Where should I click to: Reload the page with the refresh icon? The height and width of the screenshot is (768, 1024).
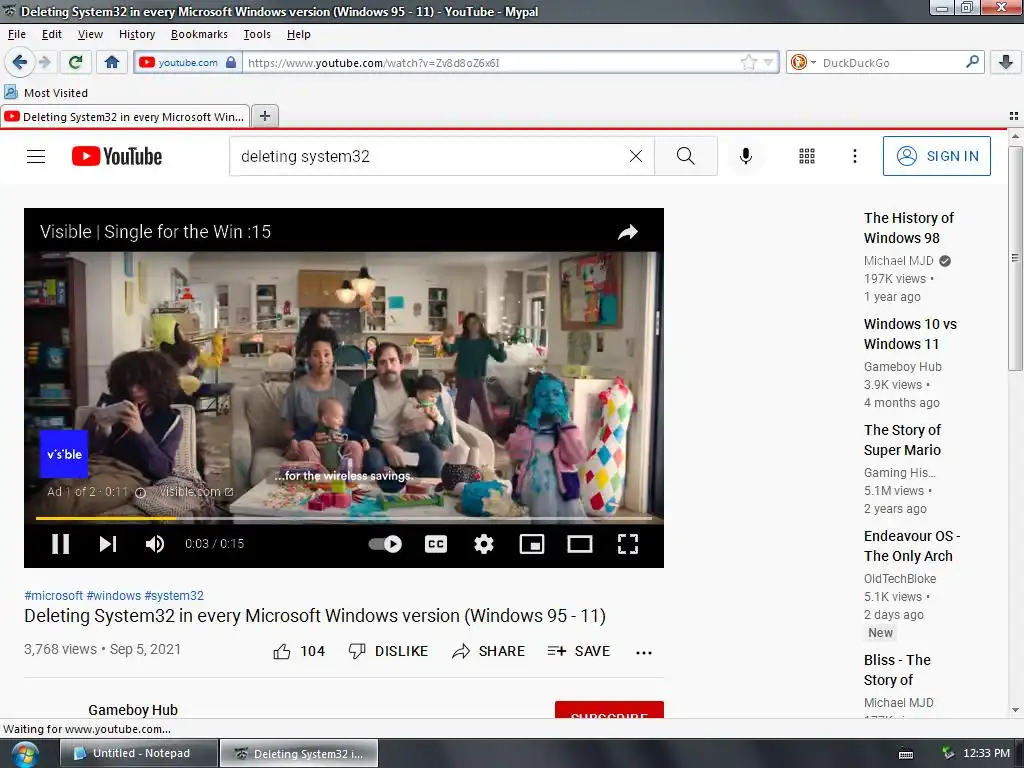[x=75, y=63]
